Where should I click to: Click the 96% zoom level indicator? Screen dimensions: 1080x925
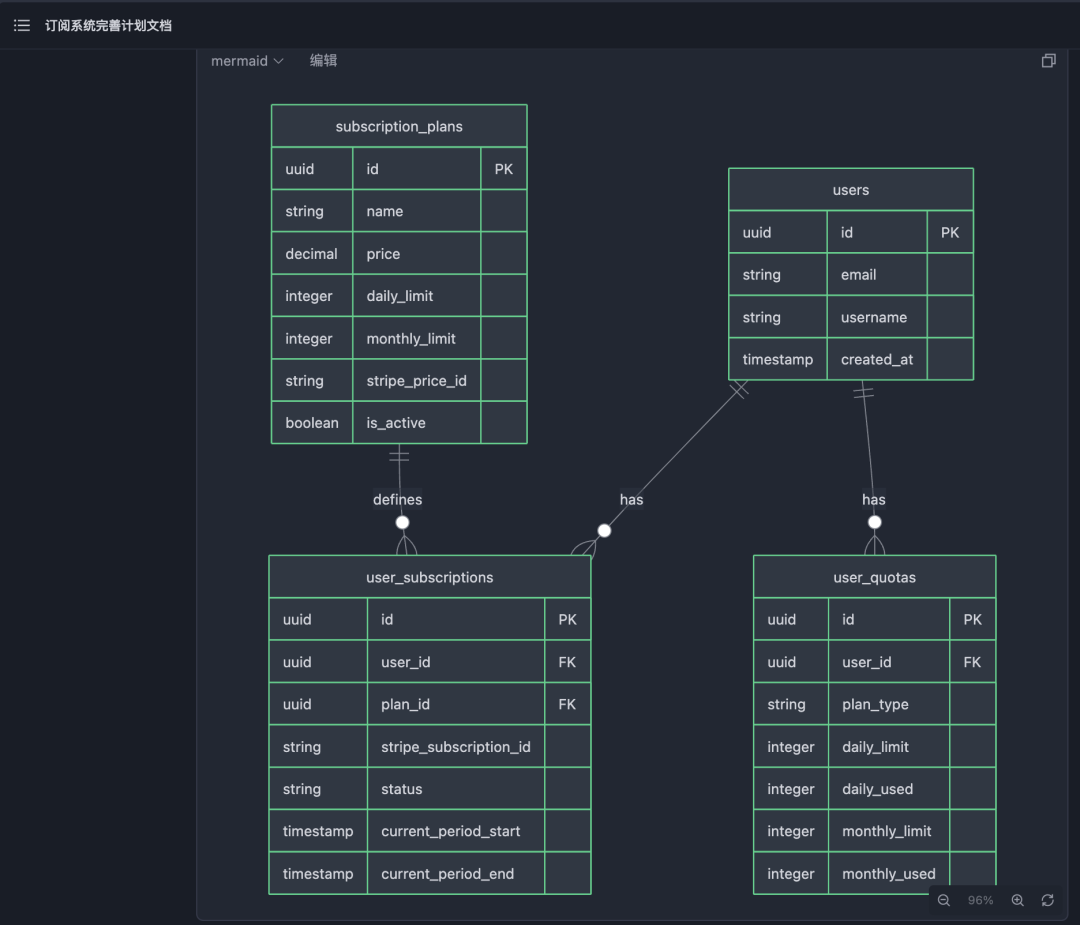coord(980,900)
